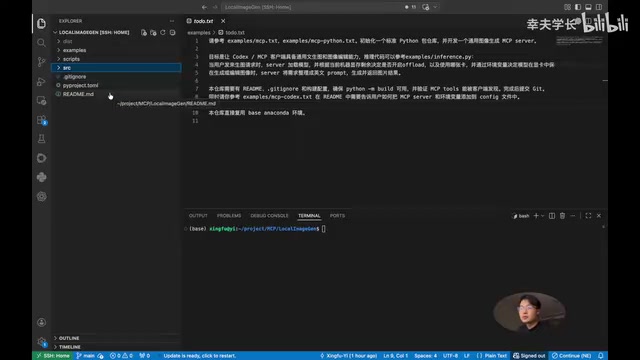This screenshot has height=360, width=640.
Task: Open the Search view in activity bar
Action: click(x=41, y=42)
